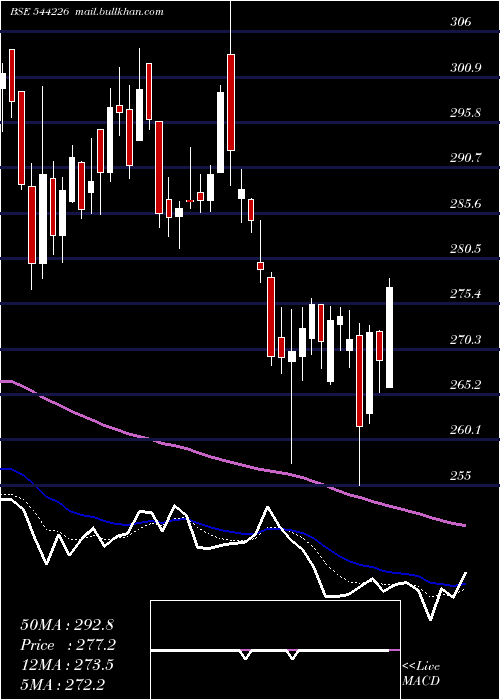Click the 306 price axis label
Image resolution: width=500 pixels, height=700 pixels.
pyautogui.click(x=461, y=22)
